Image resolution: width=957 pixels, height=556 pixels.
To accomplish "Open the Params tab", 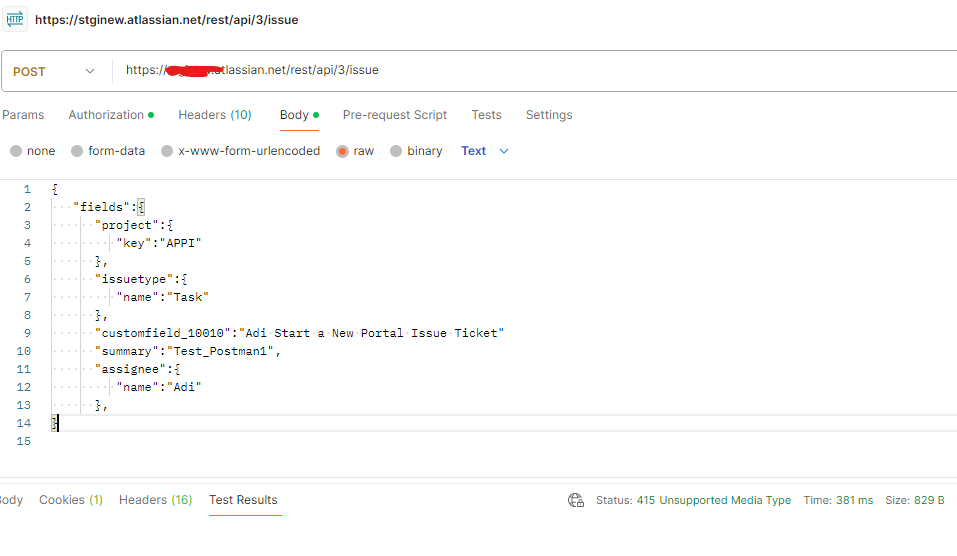I will 23,115.
